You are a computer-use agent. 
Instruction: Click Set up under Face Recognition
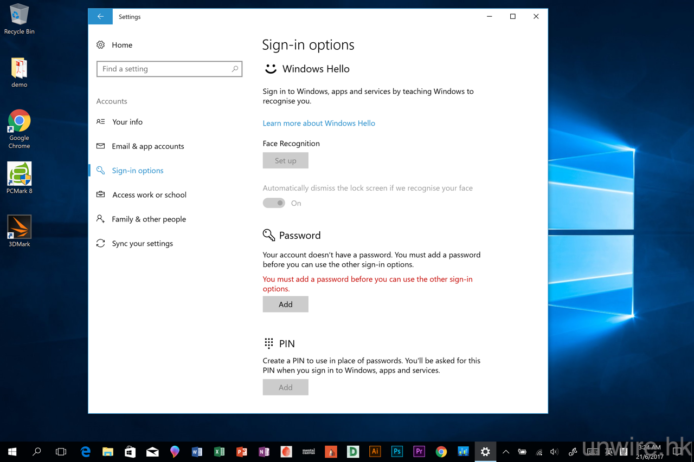(x=285, y=160)
